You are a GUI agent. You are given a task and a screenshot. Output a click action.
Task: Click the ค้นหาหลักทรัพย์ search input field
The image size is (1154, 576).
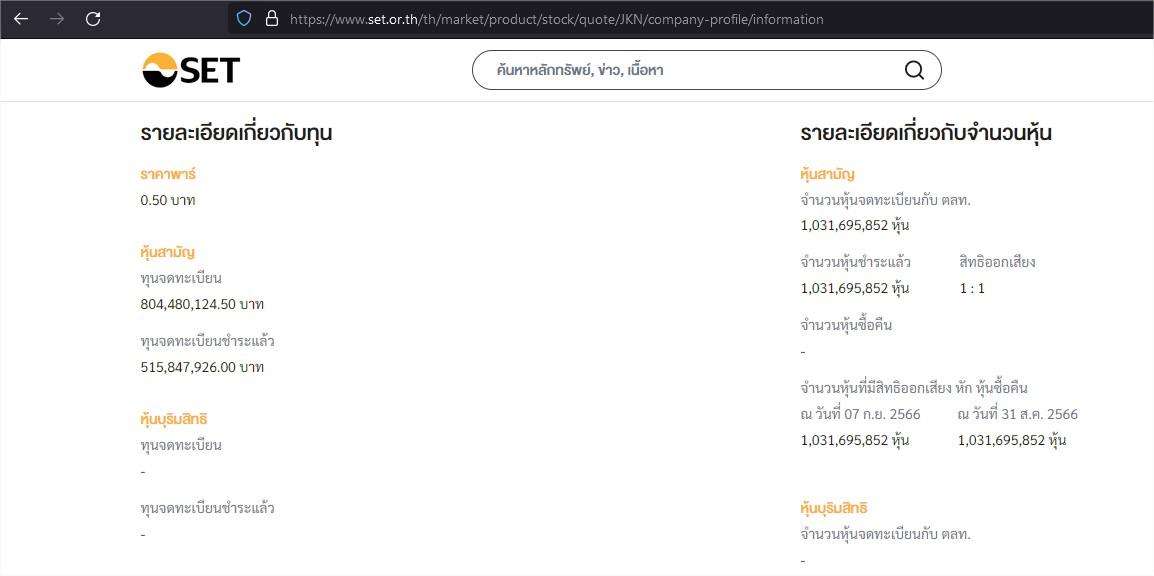pos(690,70)
